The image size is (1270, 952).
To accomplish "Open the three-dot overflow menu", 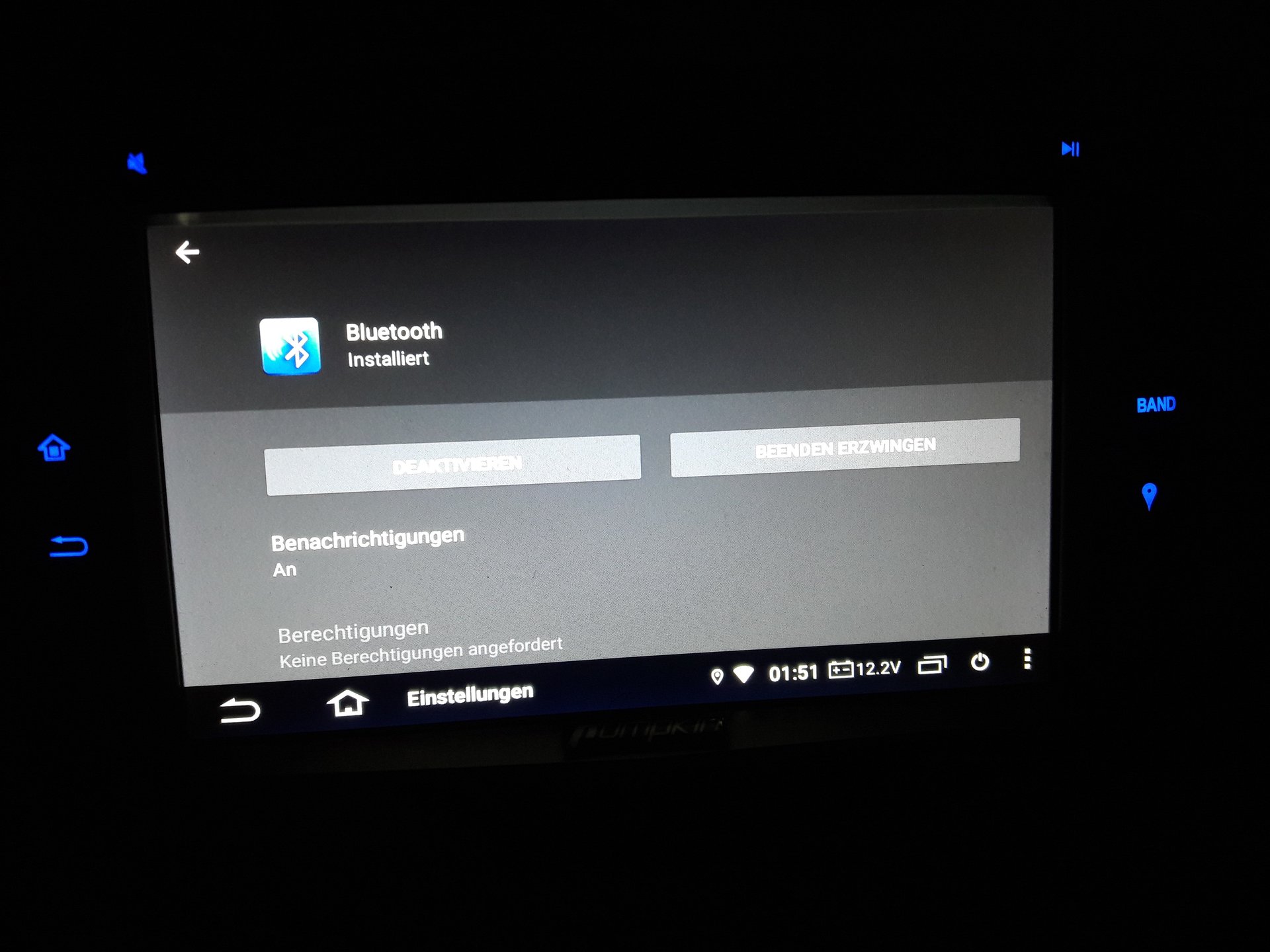I will pos(1027,658).
